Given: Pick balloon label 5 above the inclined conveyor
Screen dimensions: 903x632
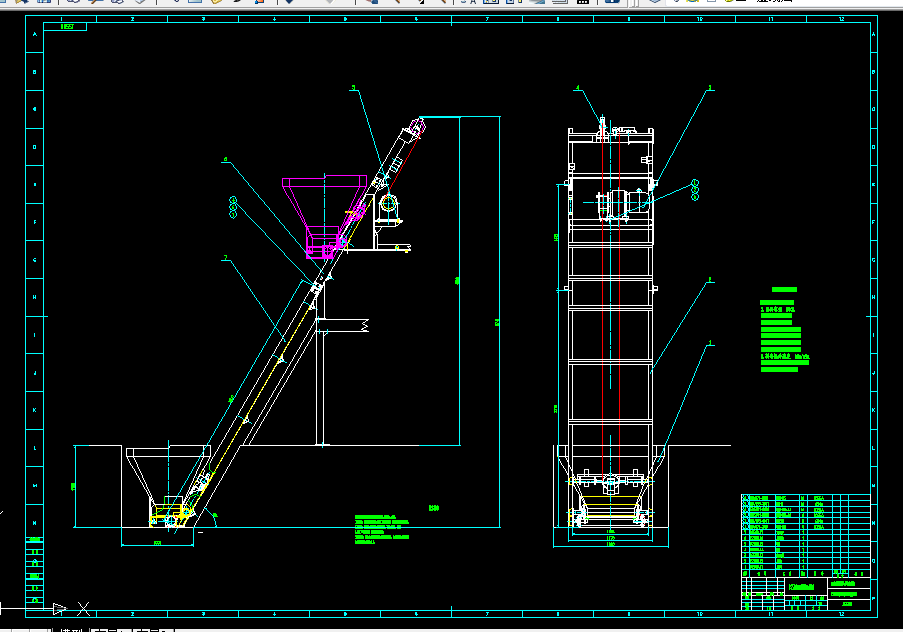Looking at the screenshot, I should pyautogui.click(x=354, y=88).
